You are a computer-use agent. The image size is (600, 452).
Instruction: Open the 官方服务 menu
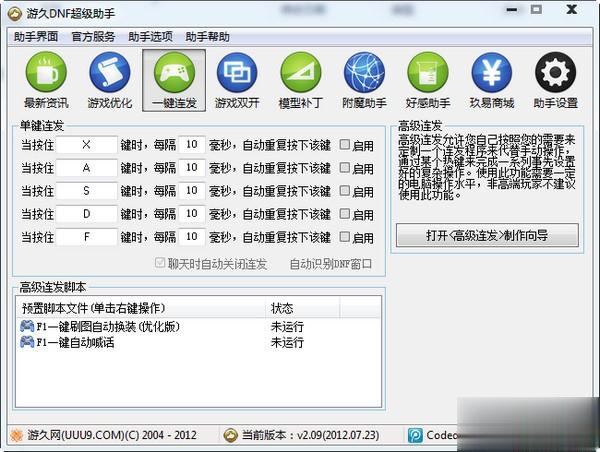tap(93, 37)
